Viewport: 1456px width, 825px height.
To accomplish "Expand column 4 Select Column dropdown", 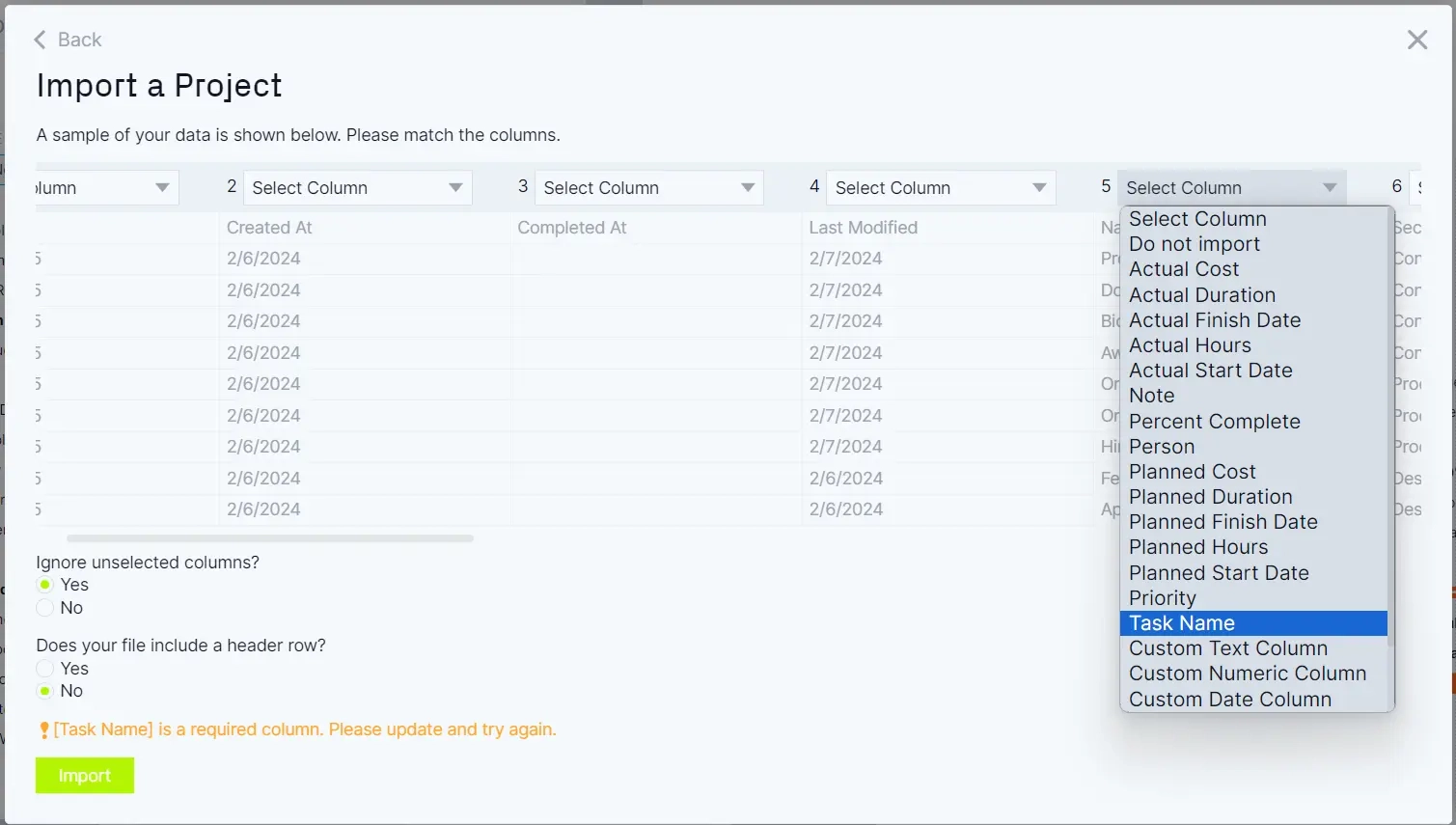I will pyautogui.click(x=940, y=188).
